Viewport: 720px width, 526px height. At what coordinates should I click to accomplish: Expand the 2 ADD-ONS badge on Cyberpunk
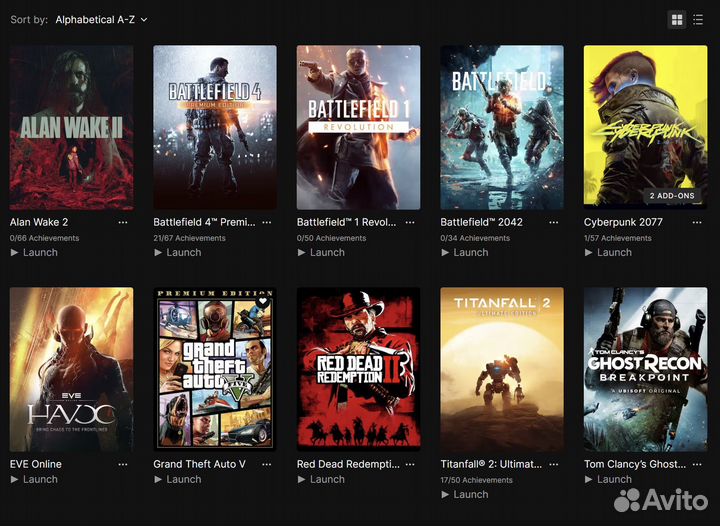pos(671,196)
